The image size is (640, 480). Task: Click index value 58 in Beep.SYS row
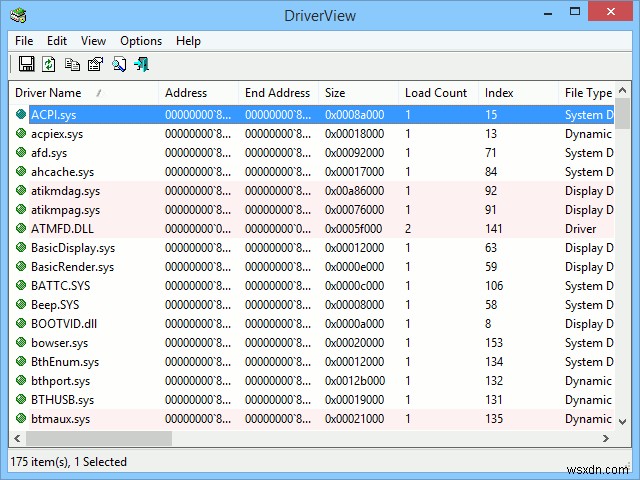coord(491,304)
